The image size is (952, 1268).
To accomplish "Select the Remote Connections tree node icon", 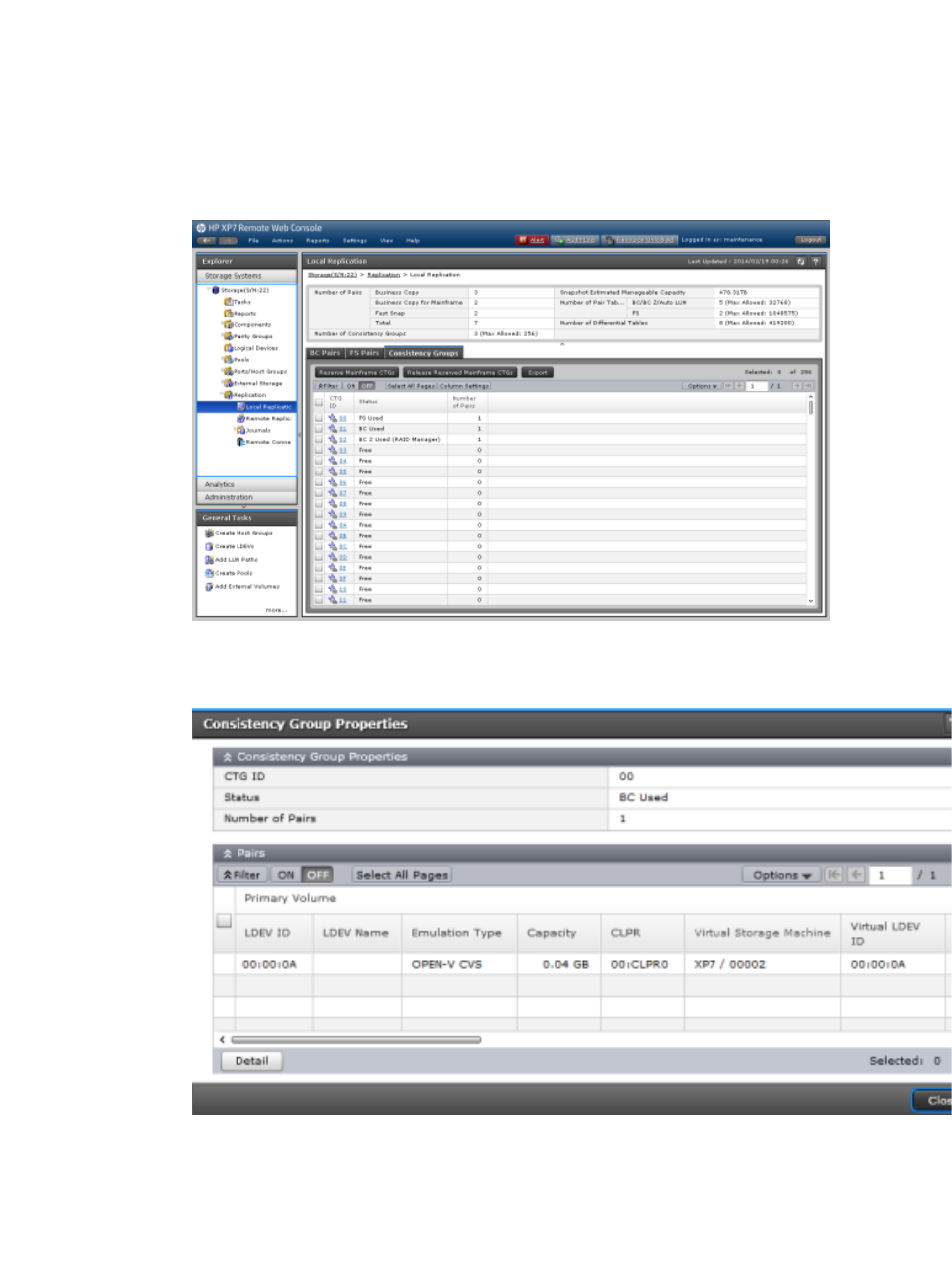I will tap(240, 442).
